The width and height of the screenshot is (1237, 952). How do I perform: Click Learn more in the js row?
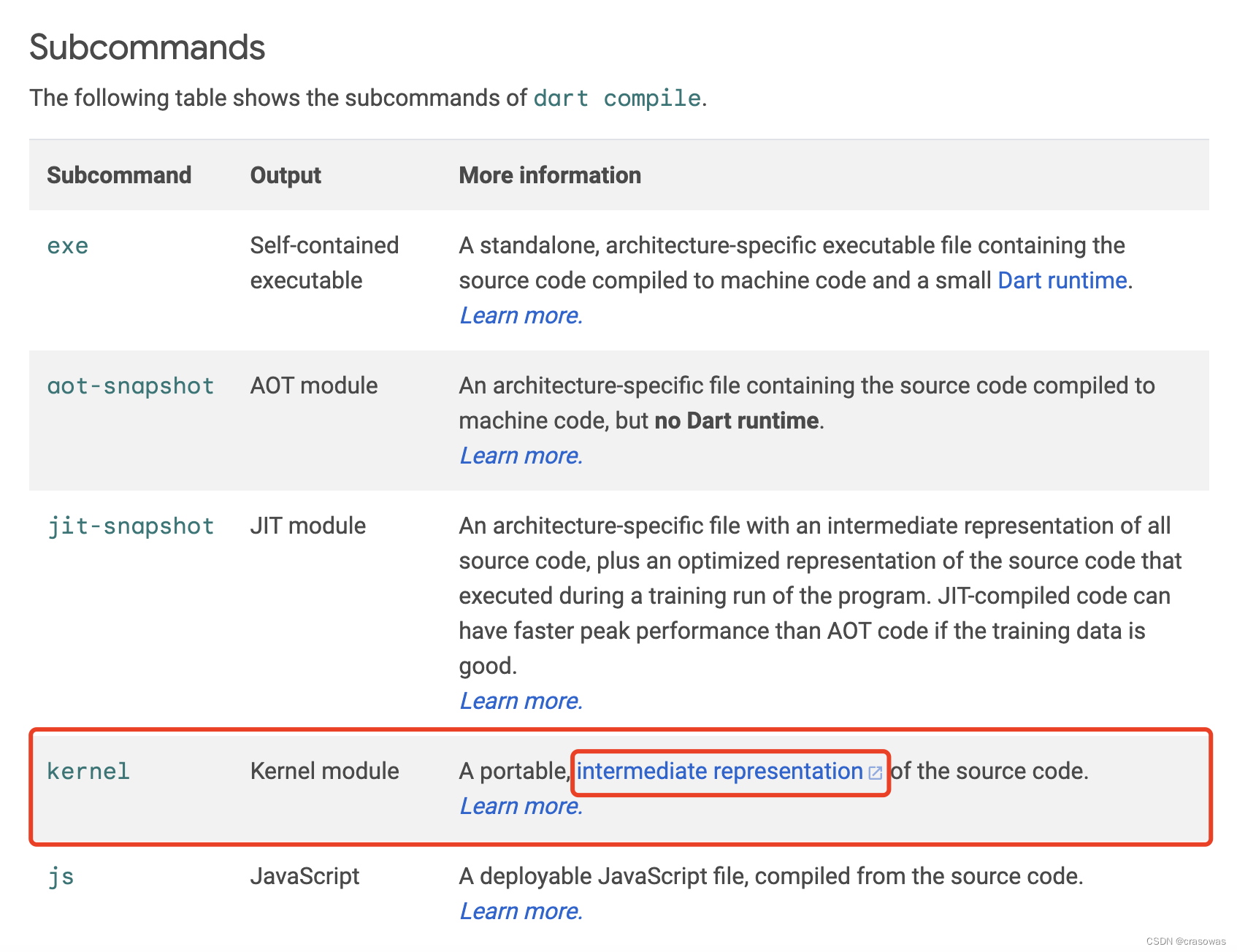521,911
